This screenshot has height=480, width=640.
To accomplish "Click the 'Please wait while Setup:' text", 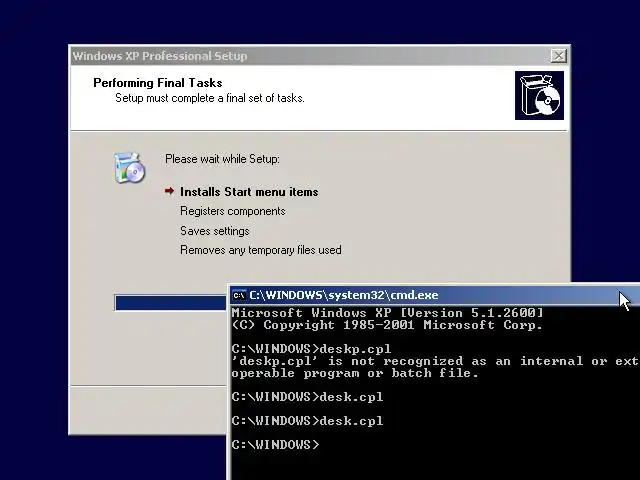I will 222,159.
